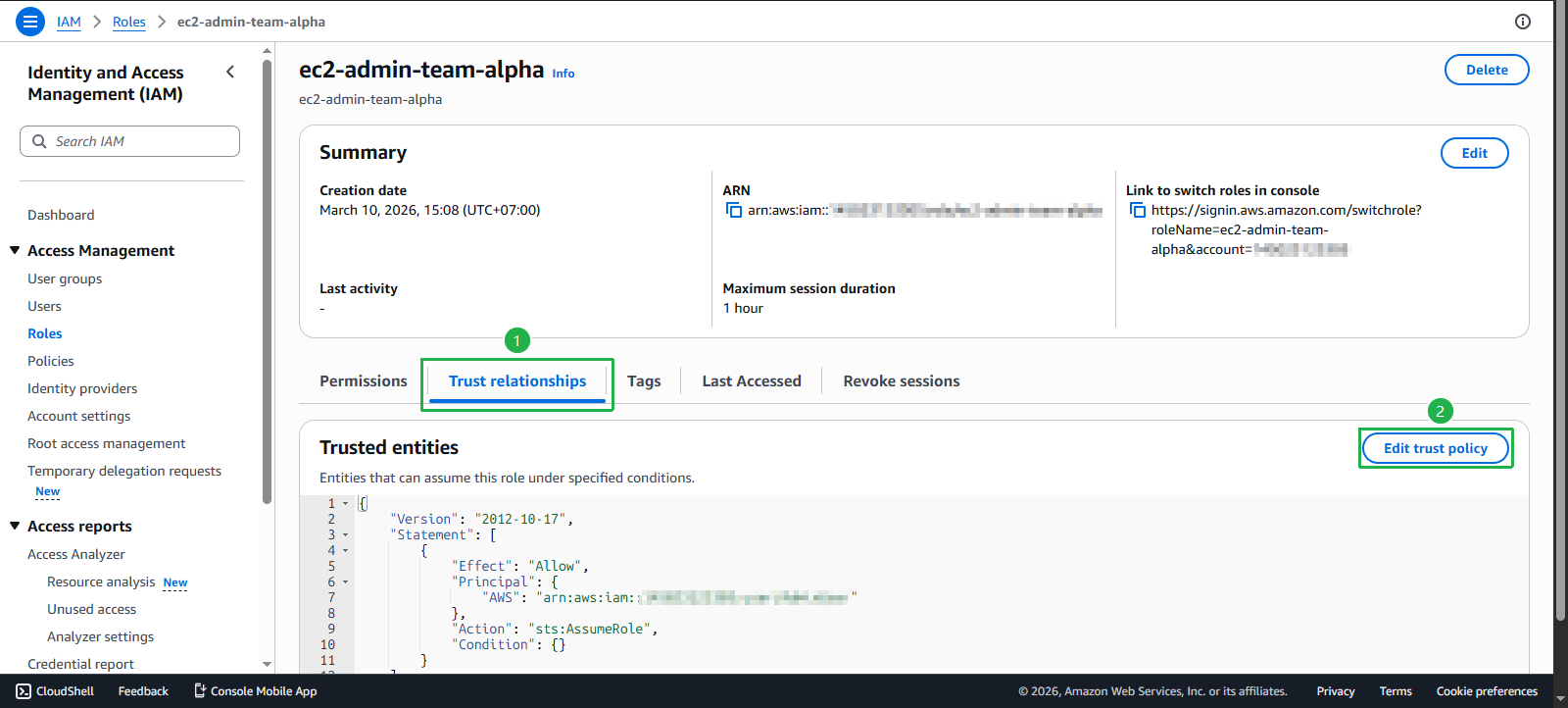
Task: Delete the ec2-admin-team-alpha role
Action: point(1487,70)
